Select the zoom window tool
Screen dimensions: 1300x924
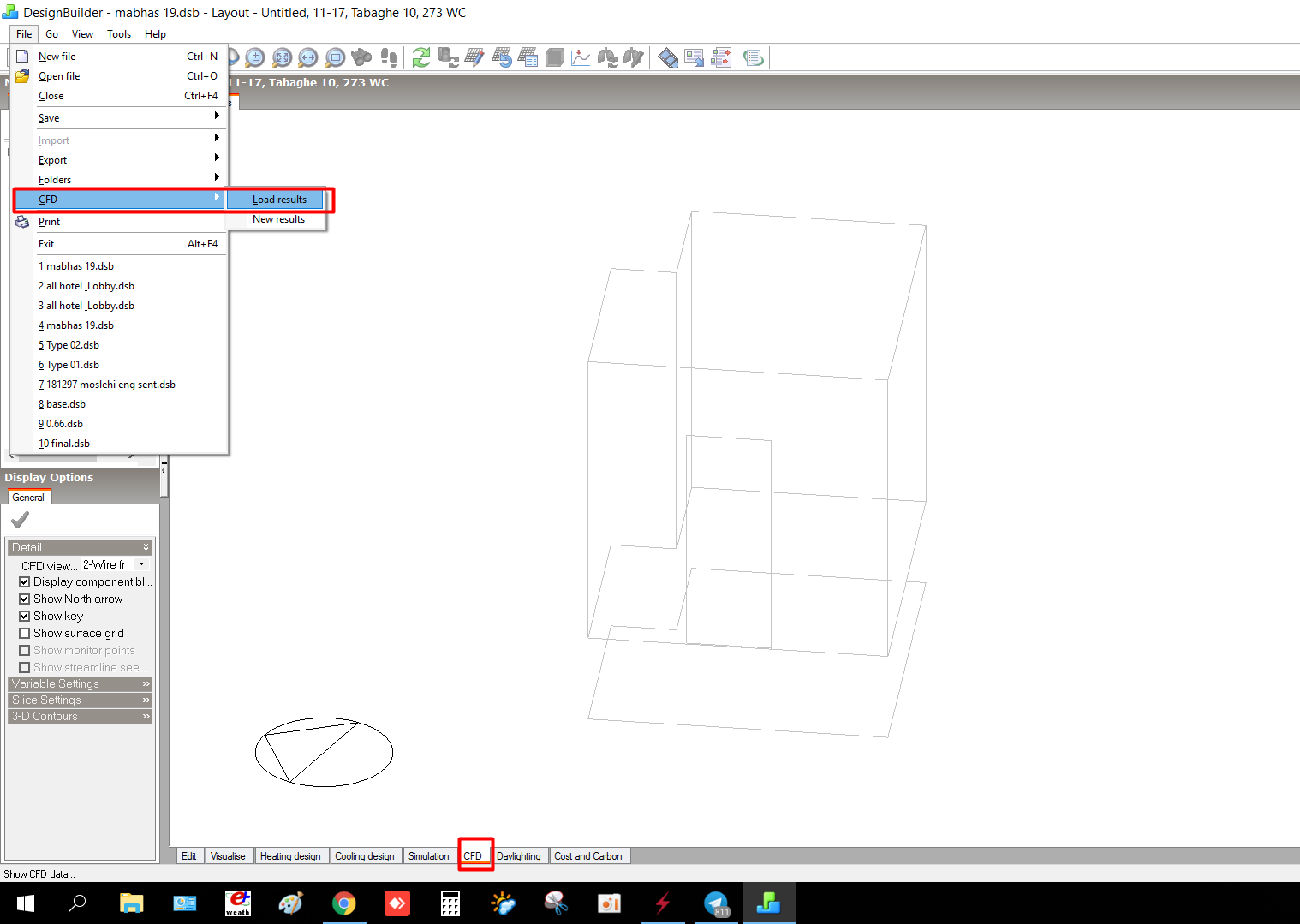pos(335,57)
